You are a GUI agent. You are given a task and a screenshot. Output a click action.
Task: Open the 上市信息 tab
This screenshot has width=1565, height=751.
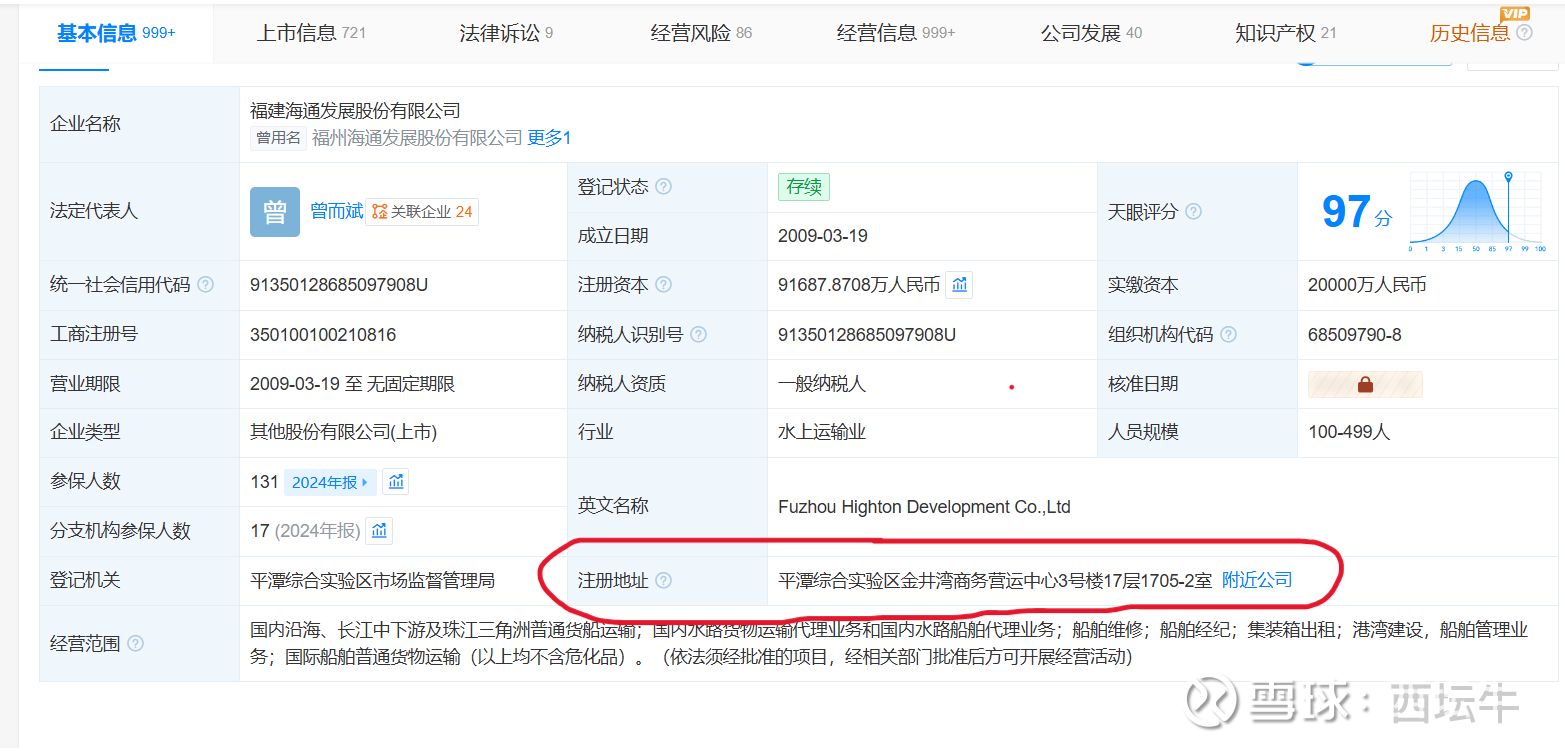311,33
